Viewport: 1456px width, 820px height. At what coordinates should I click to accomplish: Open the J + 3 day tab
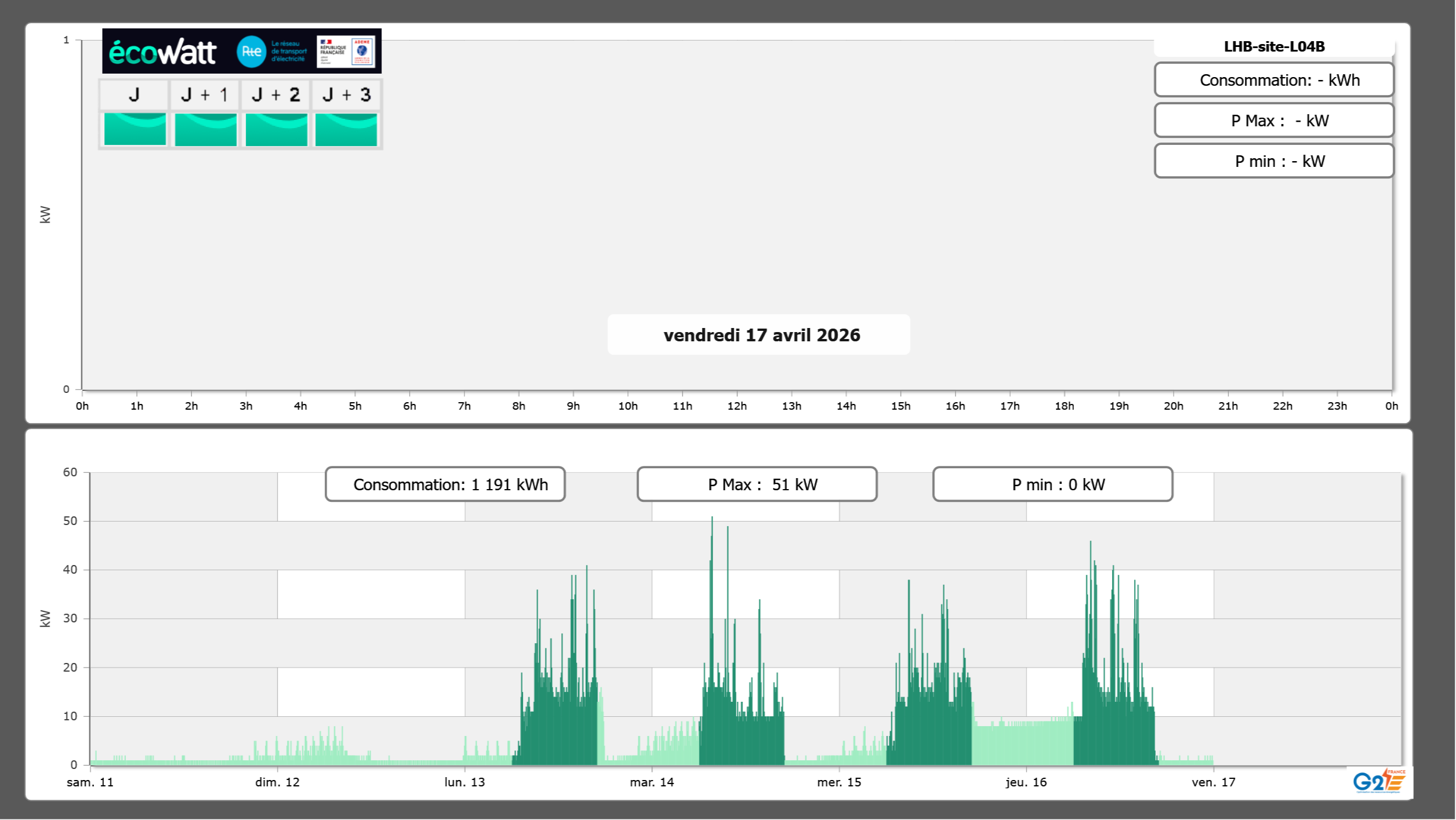[346, 95]
